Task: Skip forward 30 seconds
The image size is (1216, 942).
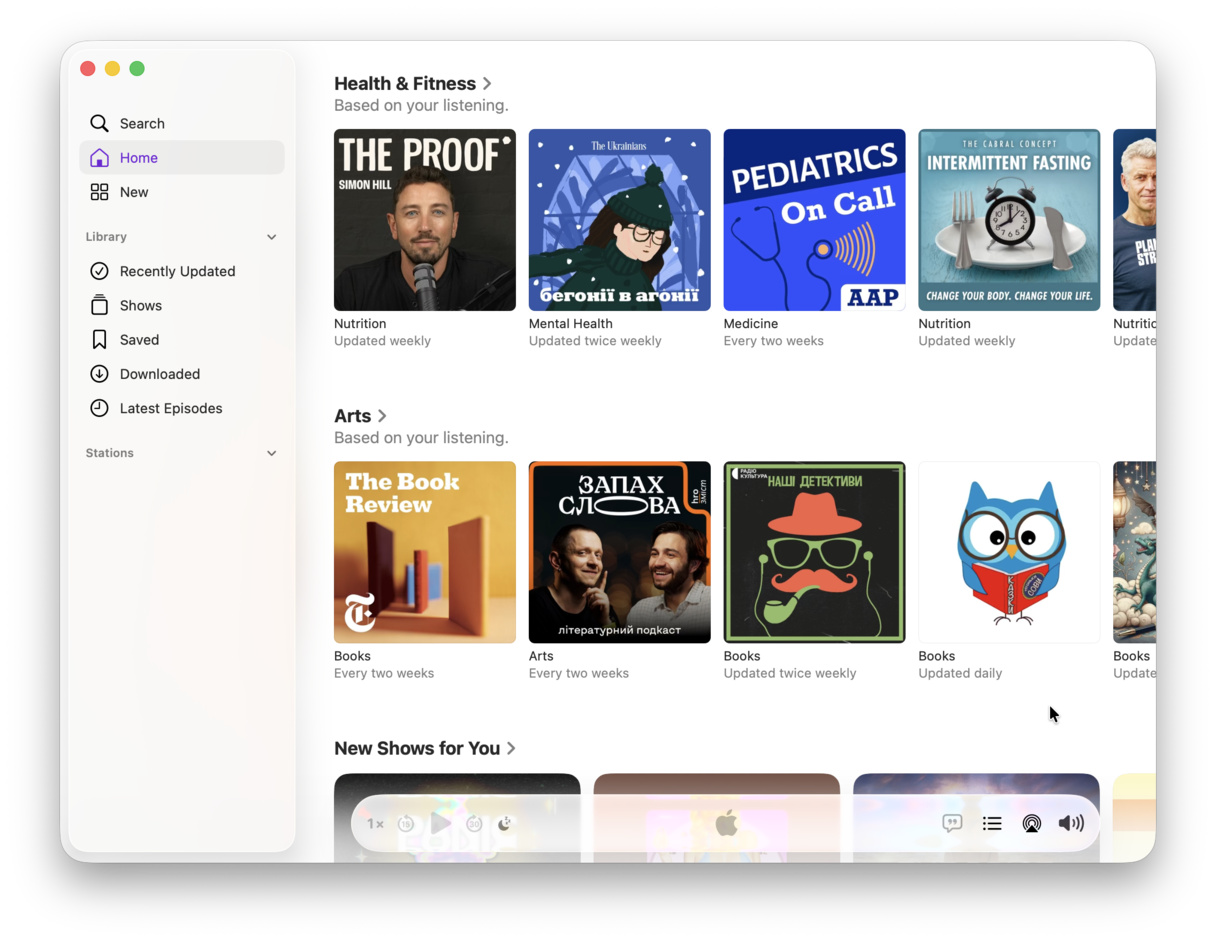Action: [x=474, y=824]
